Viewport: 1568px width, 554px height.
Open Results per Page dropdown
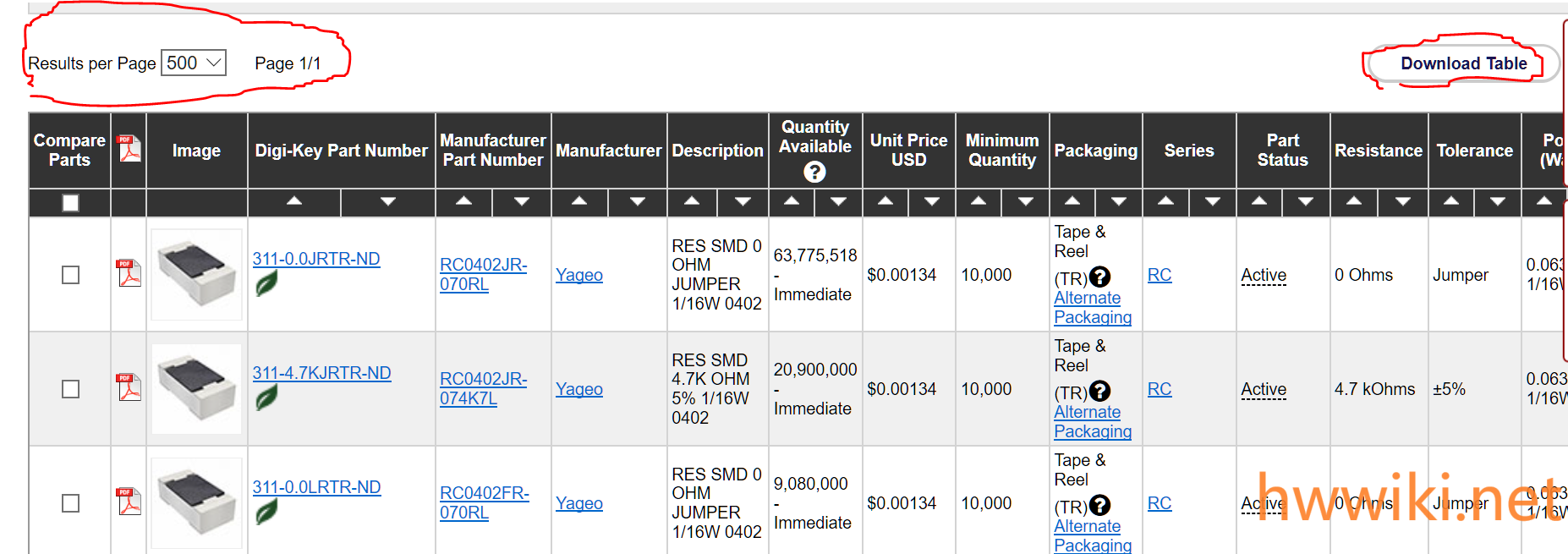pyautogui.click(x=194, y=63)
